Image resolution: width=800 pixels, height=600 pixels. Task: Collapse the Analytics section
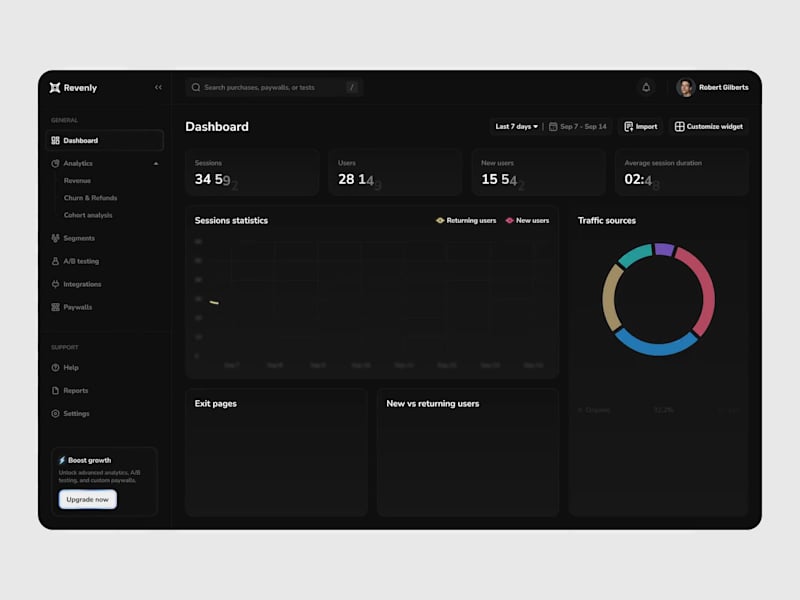tap(156, 163)
